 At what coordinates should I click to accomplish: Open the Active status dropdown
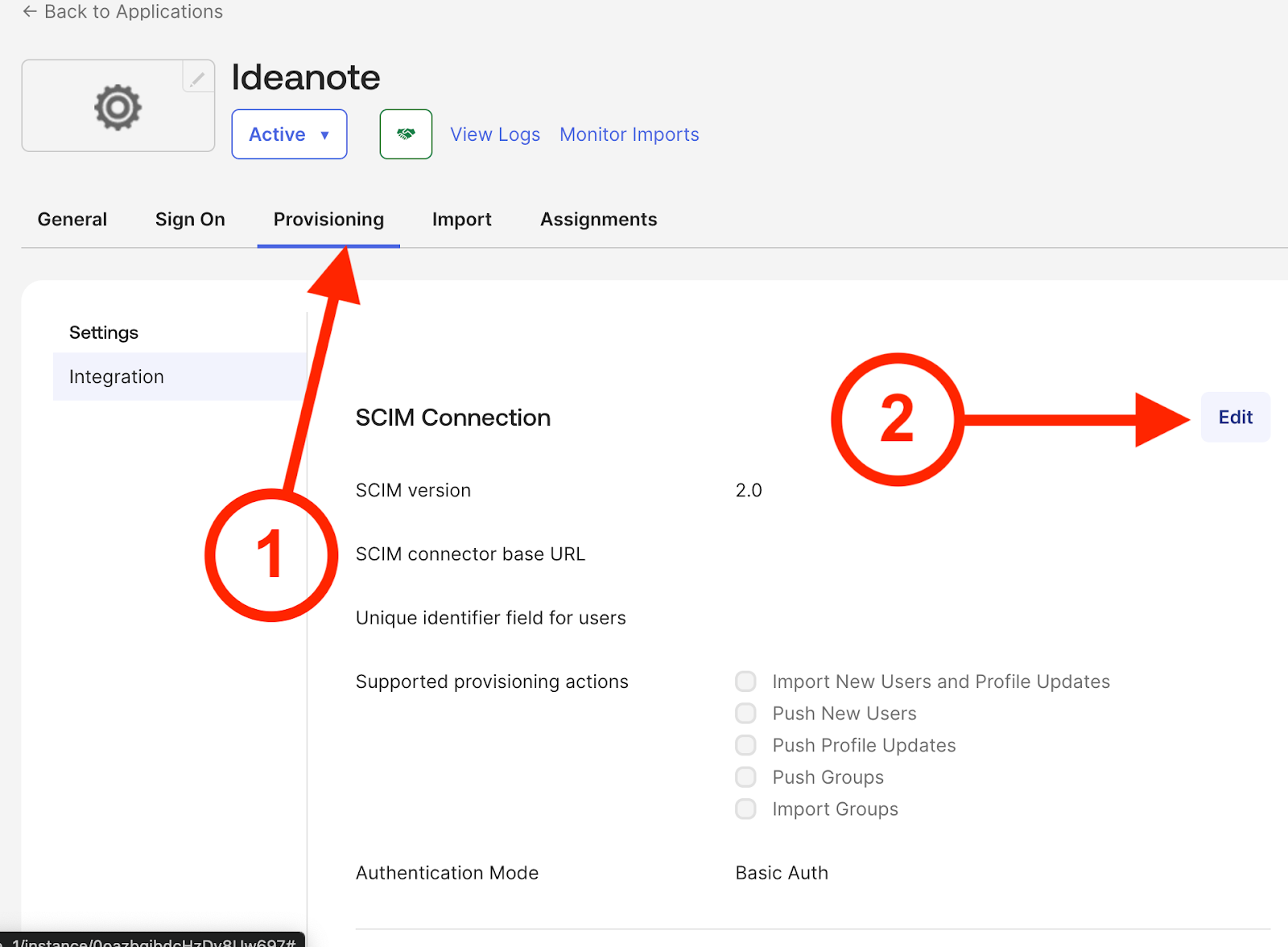[289, 134]
